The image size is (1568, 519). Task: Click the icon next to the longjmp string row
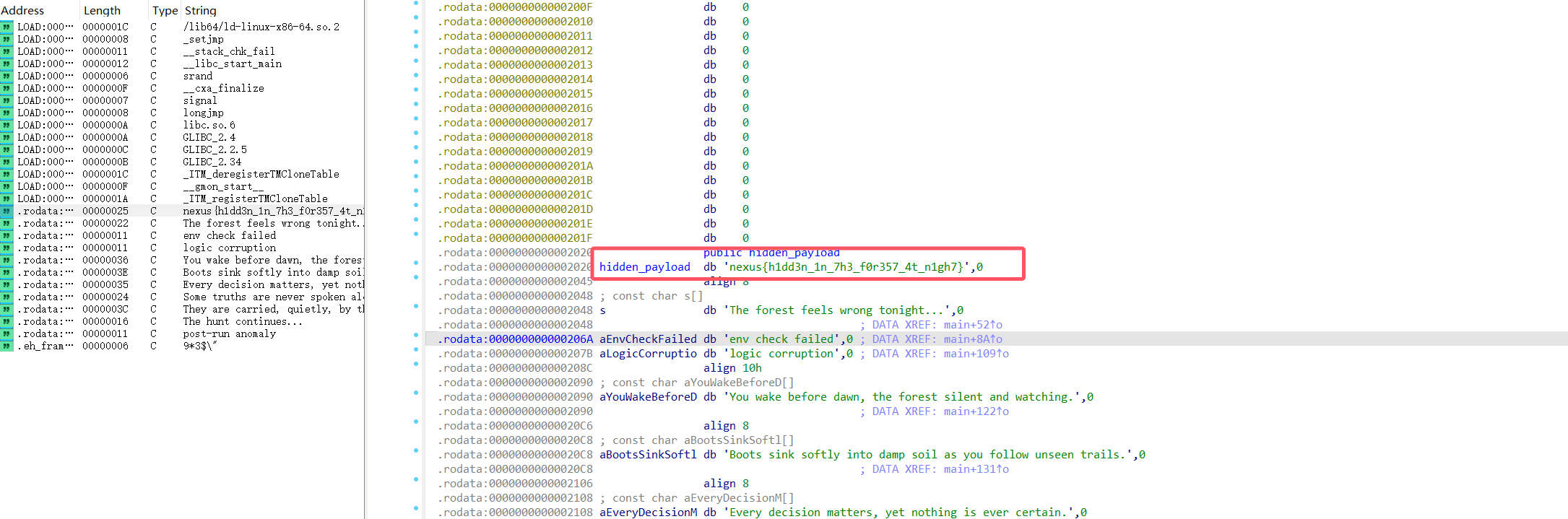point(7,113)
